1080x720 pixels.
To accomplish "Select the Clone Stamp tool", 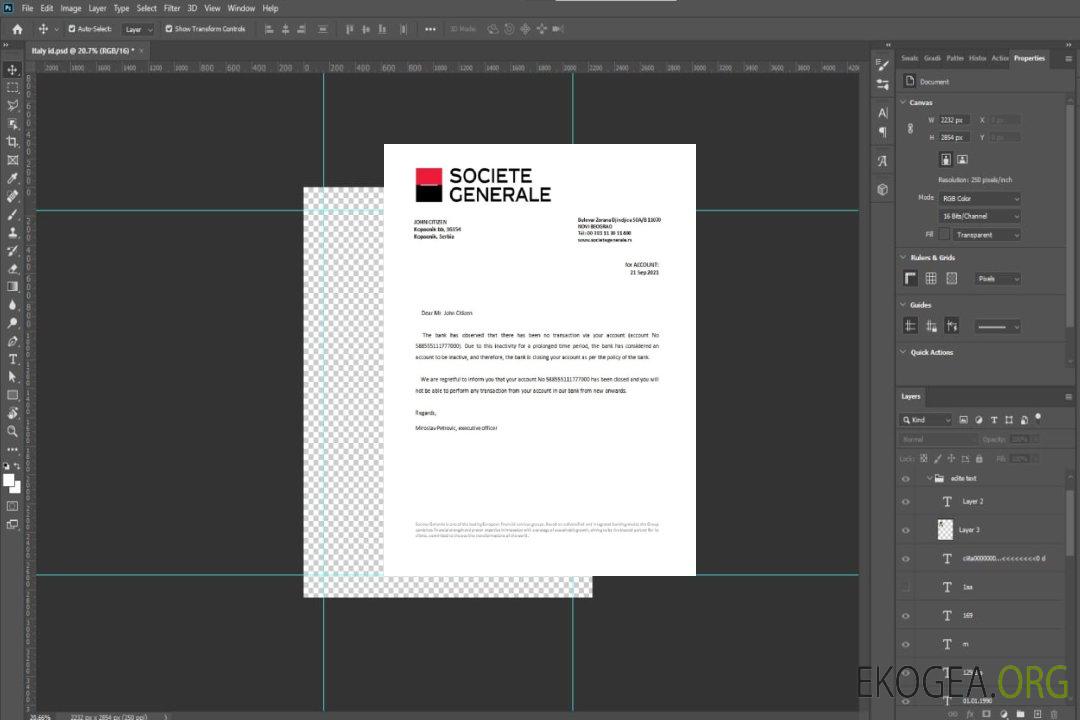I will (x=12, y=232).
